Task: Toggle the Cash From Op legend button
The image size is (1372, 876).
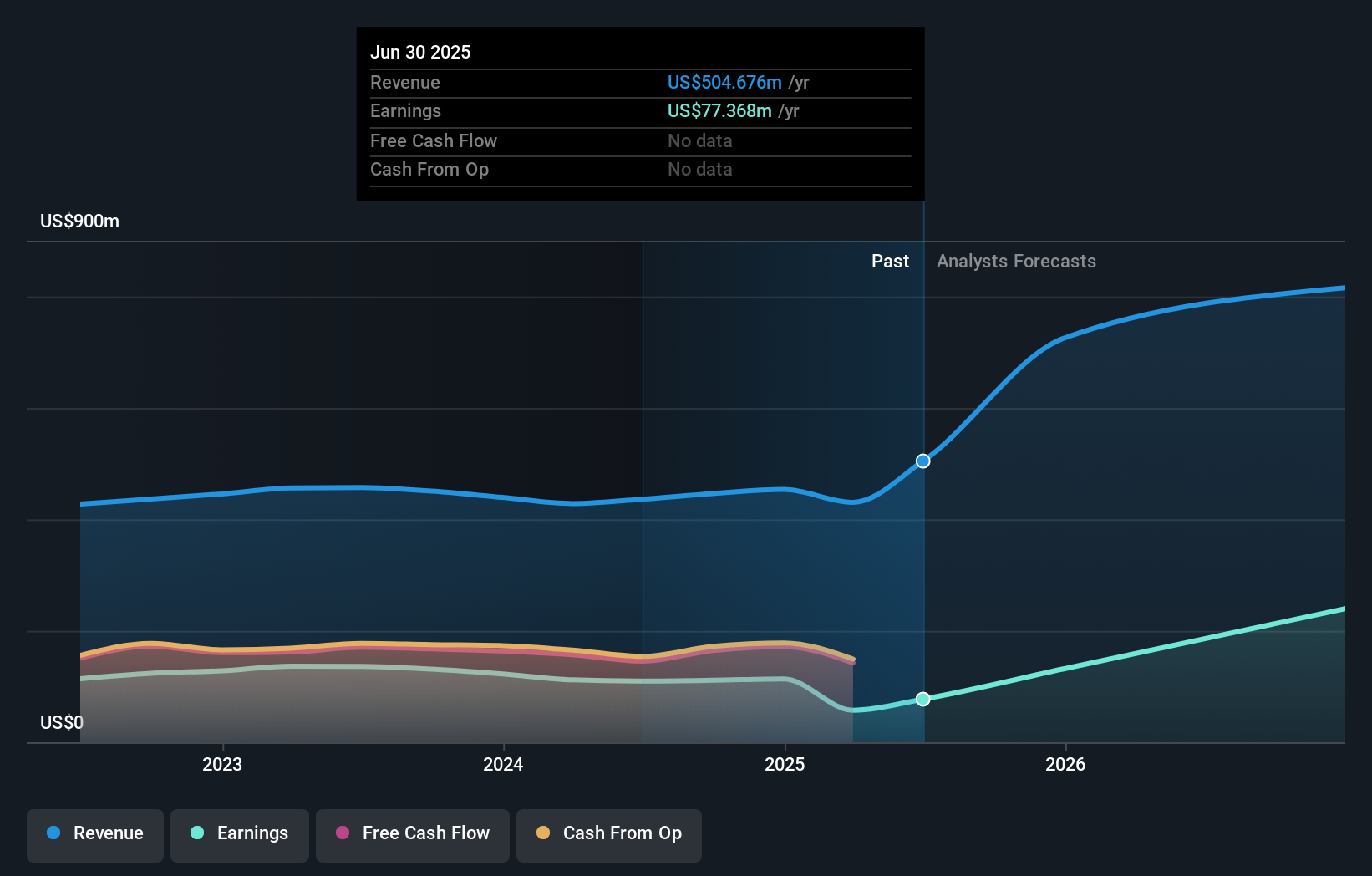Action: [609, 835]
